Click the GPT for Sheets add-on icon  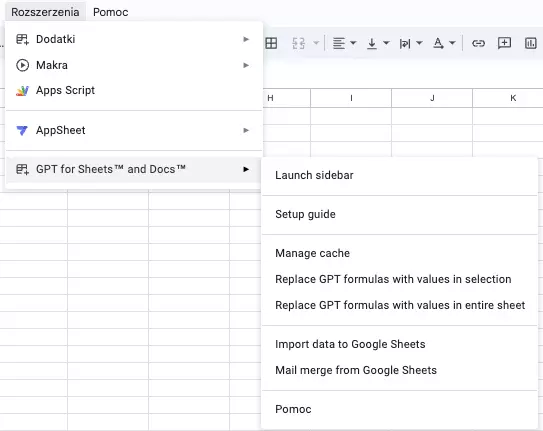pyautogui.click(x=23, y=169)
